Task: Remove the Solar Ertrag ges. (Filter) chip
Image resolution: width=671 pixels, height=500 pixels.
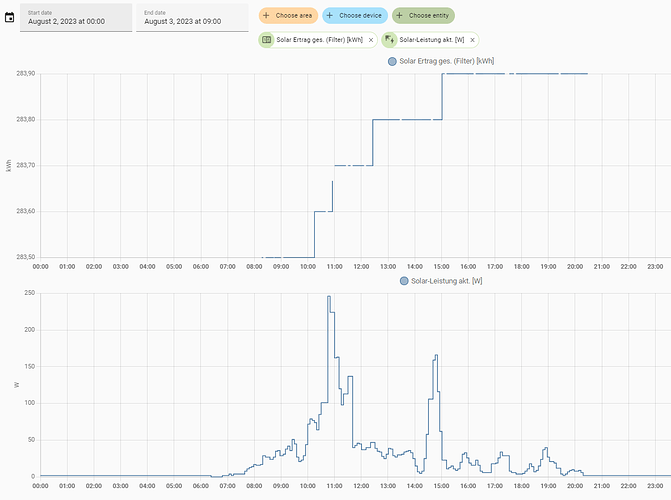Action: 371,40
